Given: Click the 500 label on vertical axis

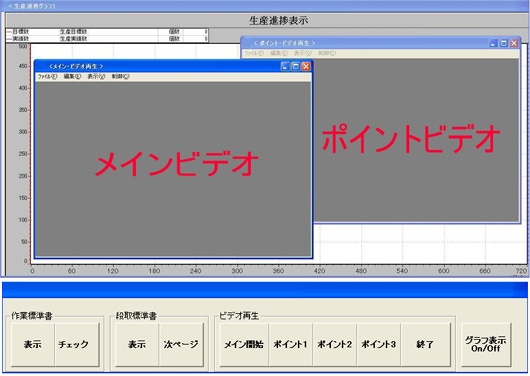Looking at the screenshot, I should click(x=23, y=46).
